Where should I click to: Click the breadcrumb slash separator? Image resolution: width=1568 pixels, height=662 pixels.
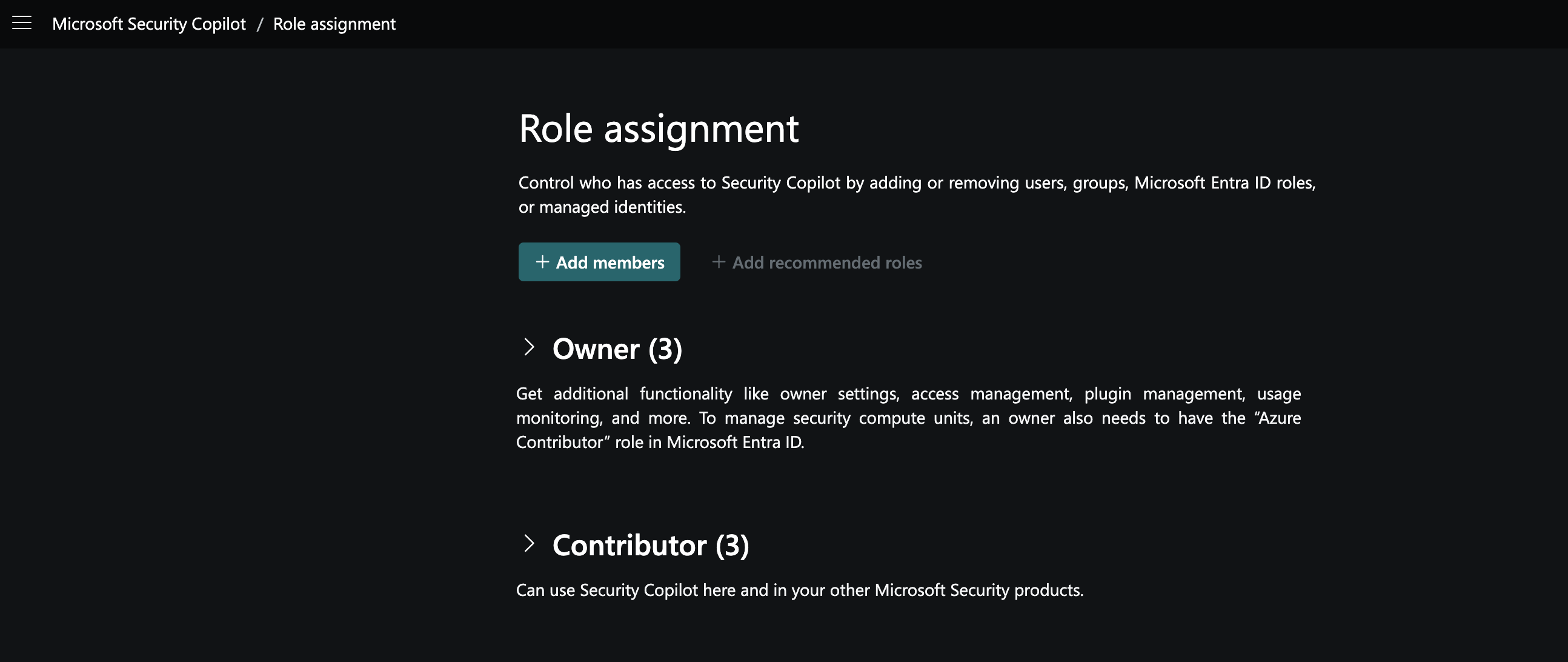pyautogui.click(x=260, y=24)
